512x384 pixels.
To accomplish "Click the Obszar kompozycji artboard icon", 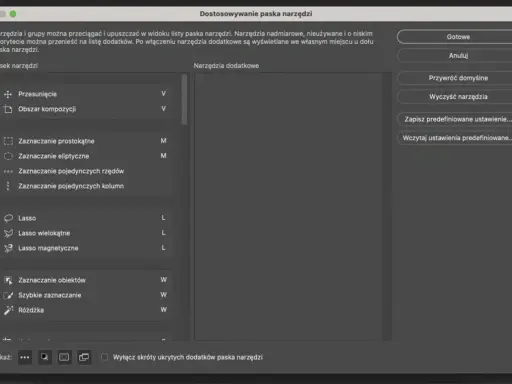I will pyautogui.click(x=8, y=109).
